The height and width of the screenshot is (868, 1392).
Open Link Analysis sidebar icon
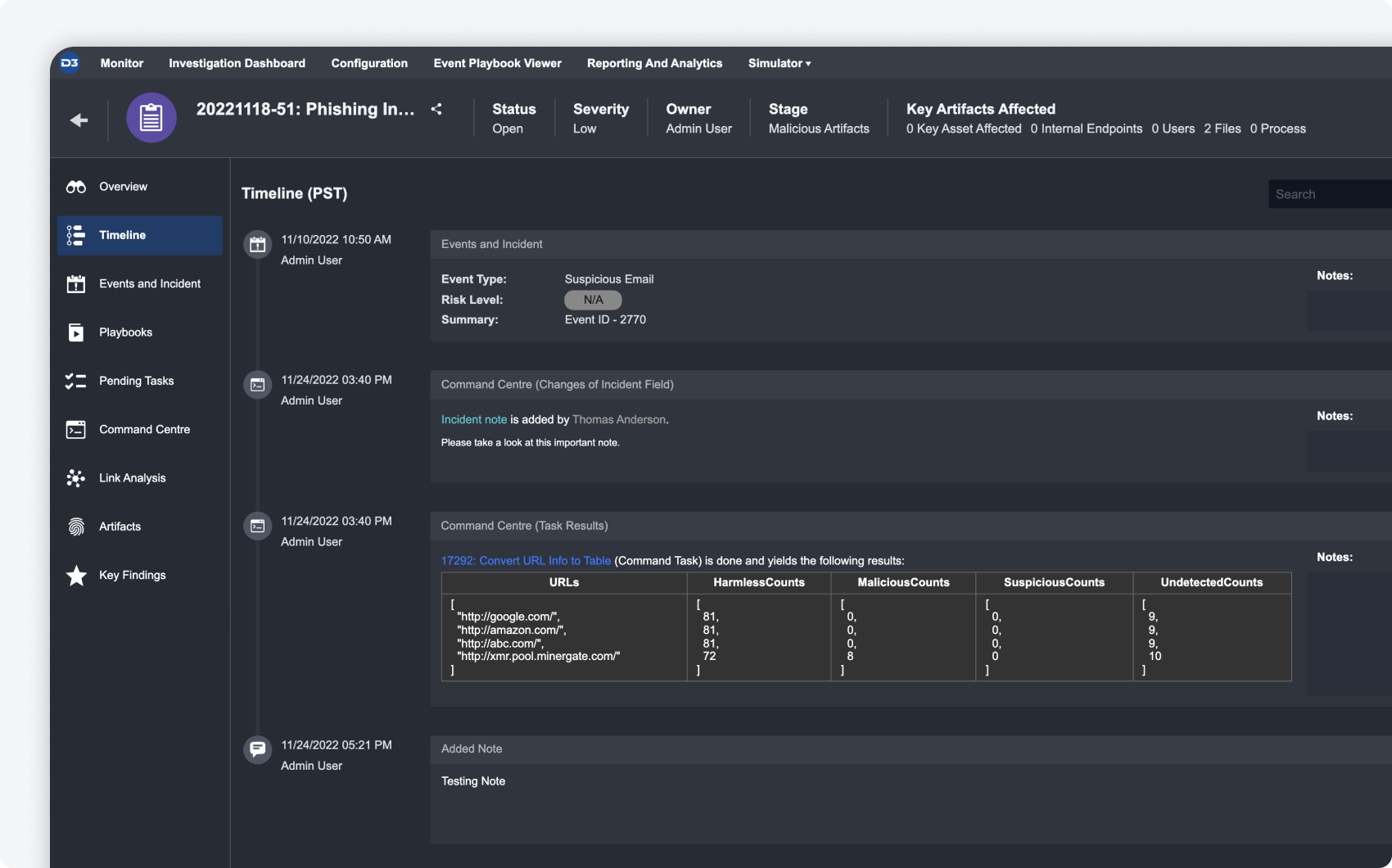(x=76, y=478)
